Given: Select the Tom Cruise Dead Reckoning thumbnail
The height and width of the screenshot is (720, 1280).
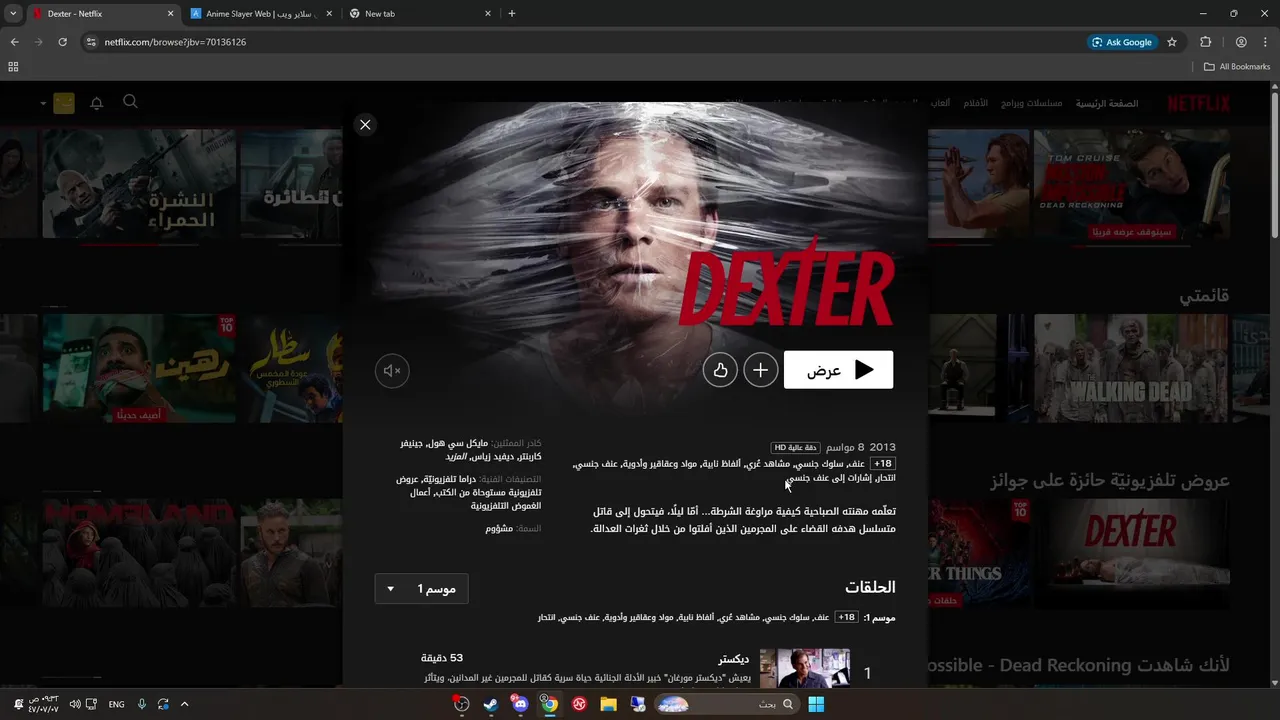Looking at the screenshot, I should click(1131, 183).
